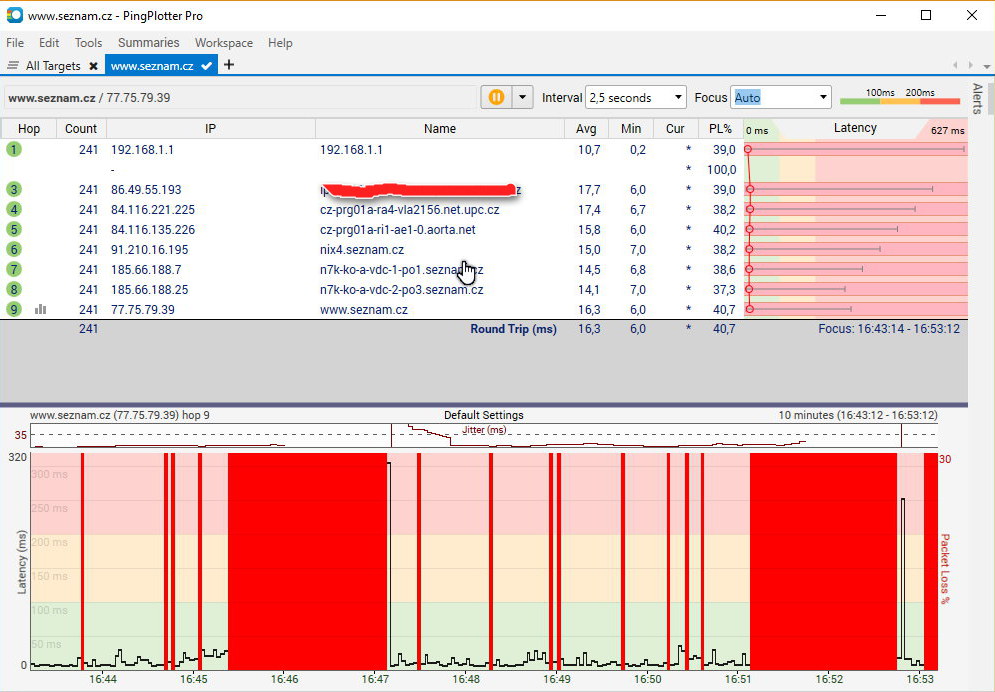This screenshot has height=692, width=995.
Task: Sort by the PL% column header
Action: point(720,129)
